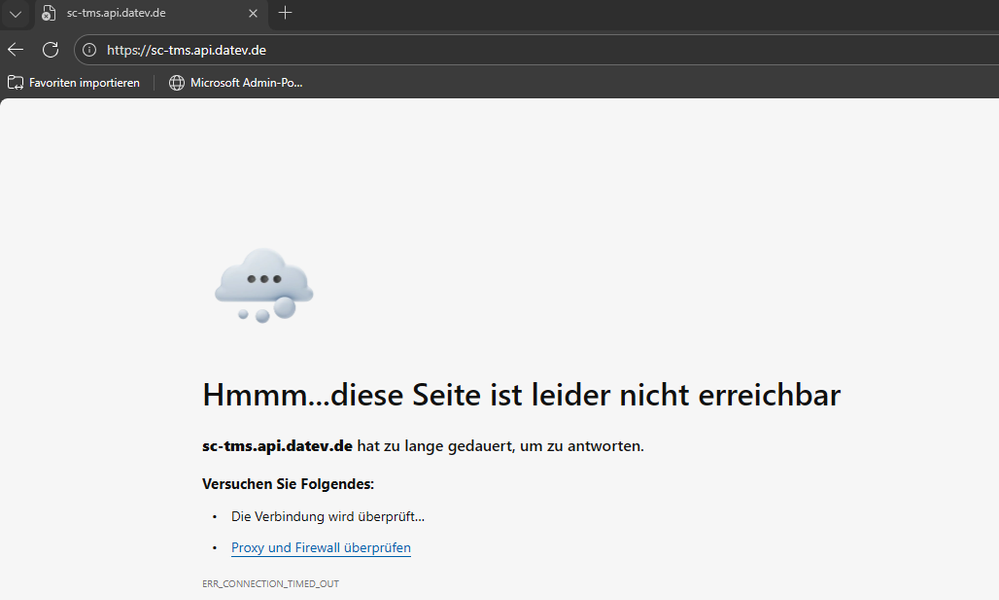Click Proxy und Firewall überprüfen link
This screenshot has width=999, height=600.
pyautogui.click(x=320, y=548)
